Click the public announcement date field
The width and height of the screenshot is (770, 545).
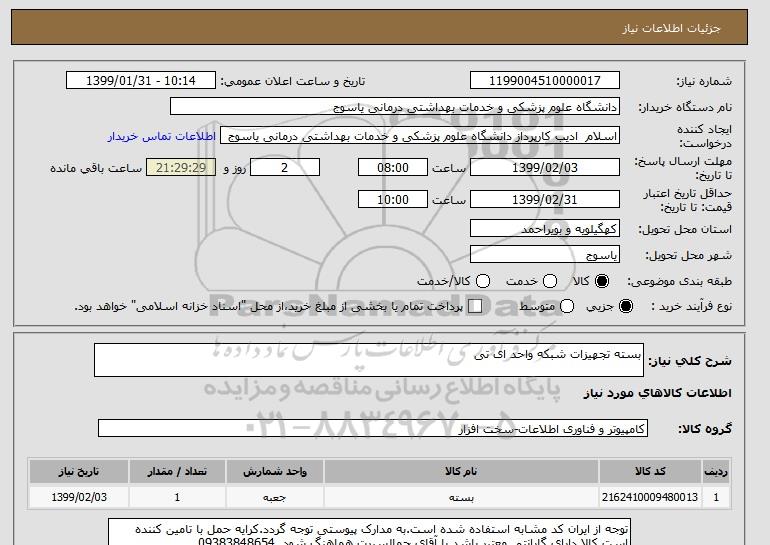(141, 81)
